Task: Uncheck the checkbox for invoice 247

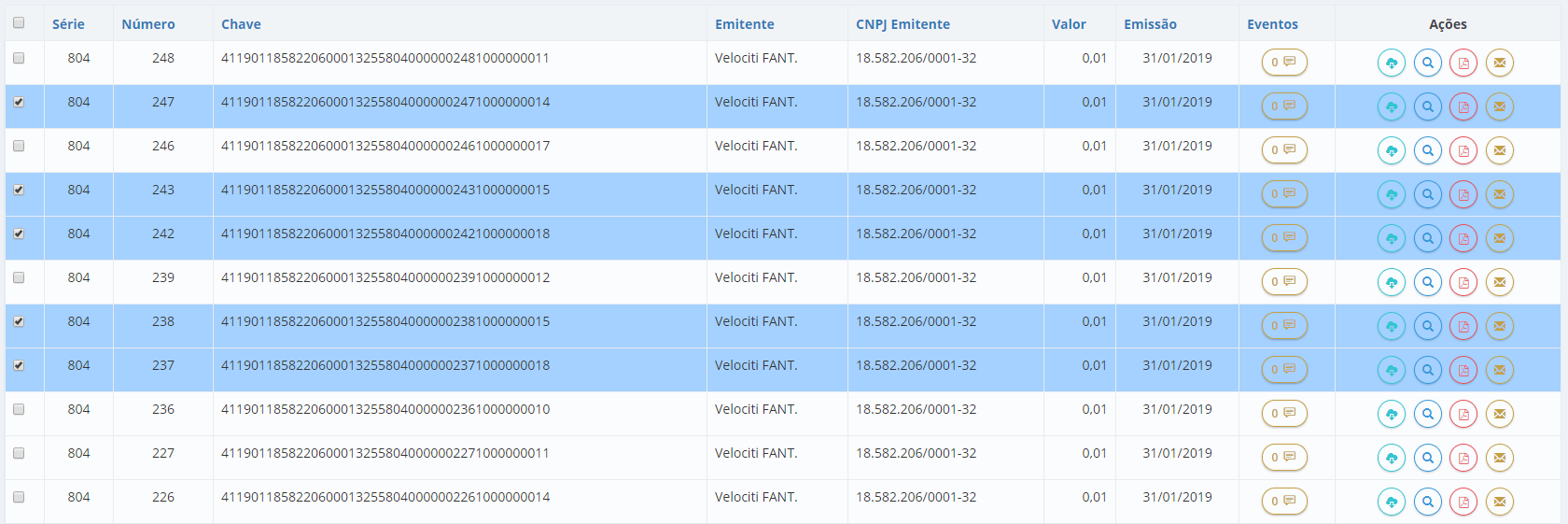Action: (x=19, y=102)
